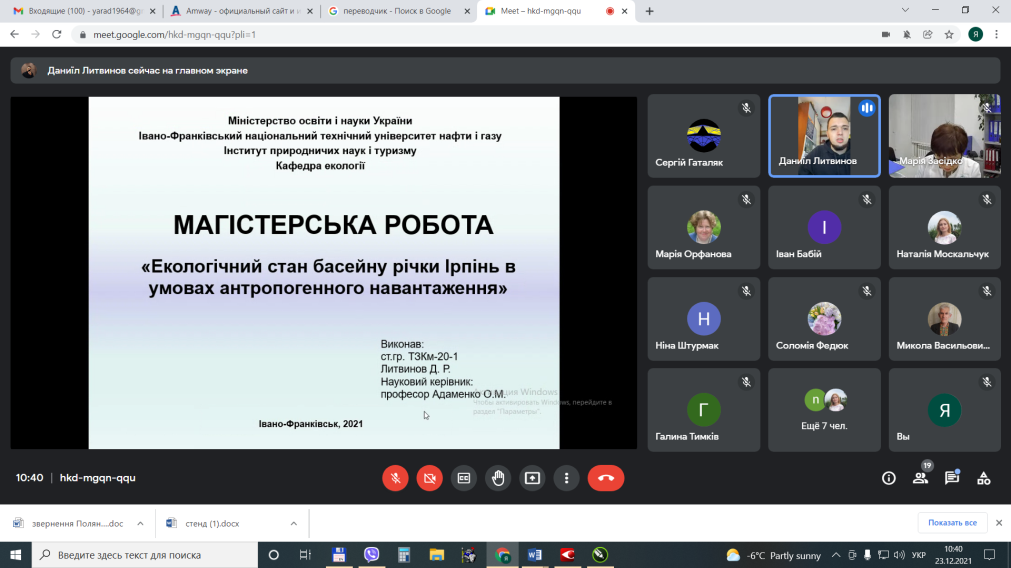Screen dimensions: 1011x568
Task: Open Task View on taskbar
Action: [x=305, y=554]
